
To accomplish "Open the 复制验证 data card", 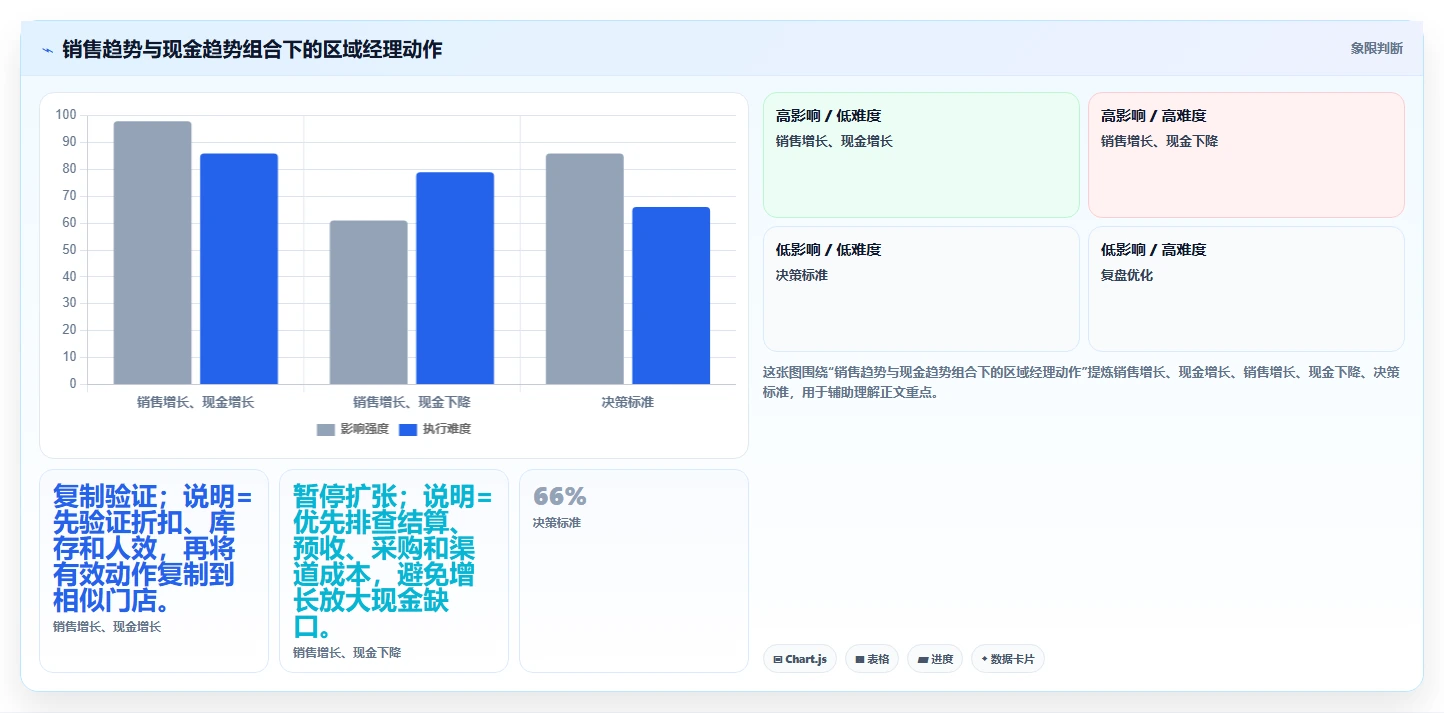I will point(154,571).
